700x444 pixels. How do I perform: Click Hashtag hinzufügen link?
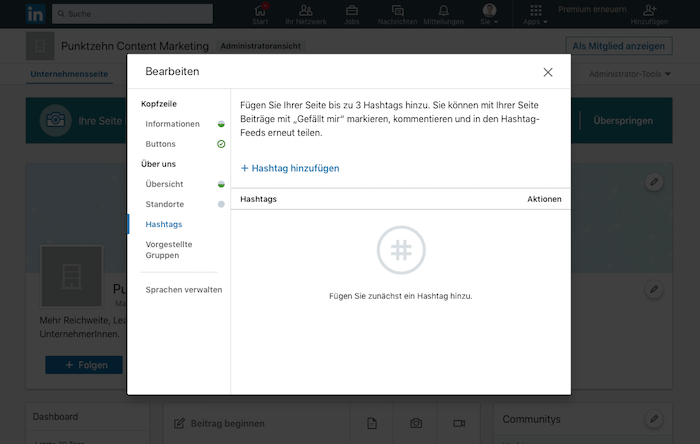pyautogui.click(x=290, y=168)
